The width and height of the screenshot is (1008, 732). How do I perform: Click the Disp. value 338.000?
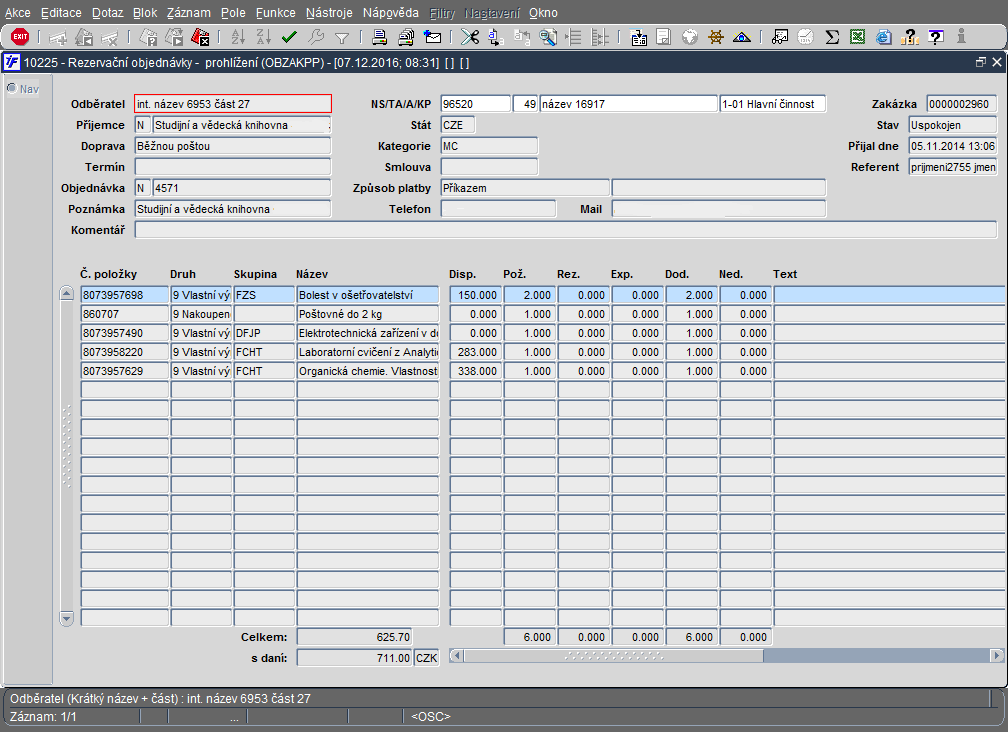pyautogui.click(x=476, y=371)
